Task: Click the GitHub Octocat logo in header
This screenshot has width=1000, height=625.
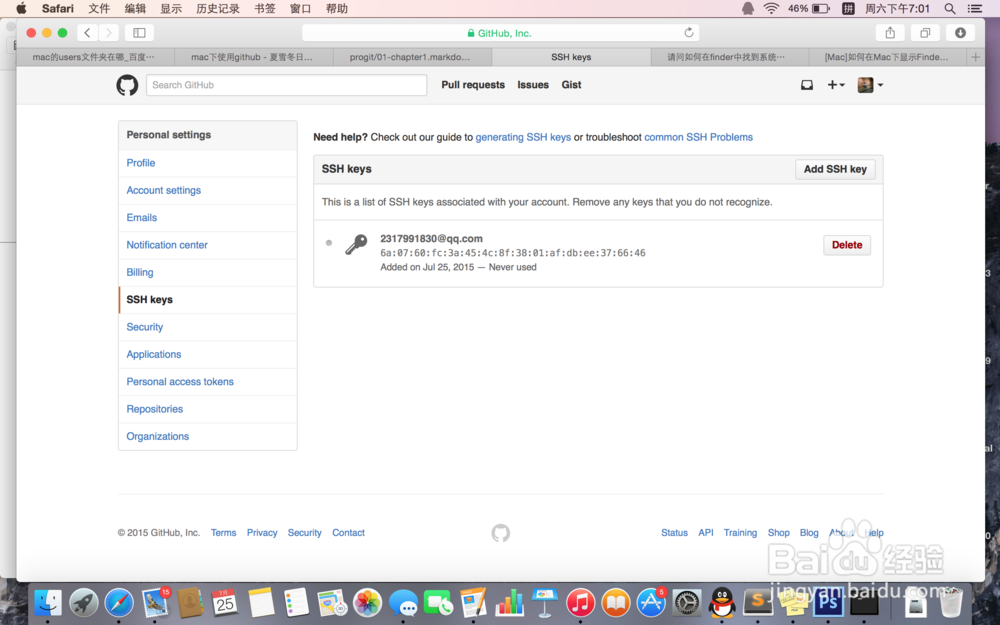Action: click(x=127, y=85)
